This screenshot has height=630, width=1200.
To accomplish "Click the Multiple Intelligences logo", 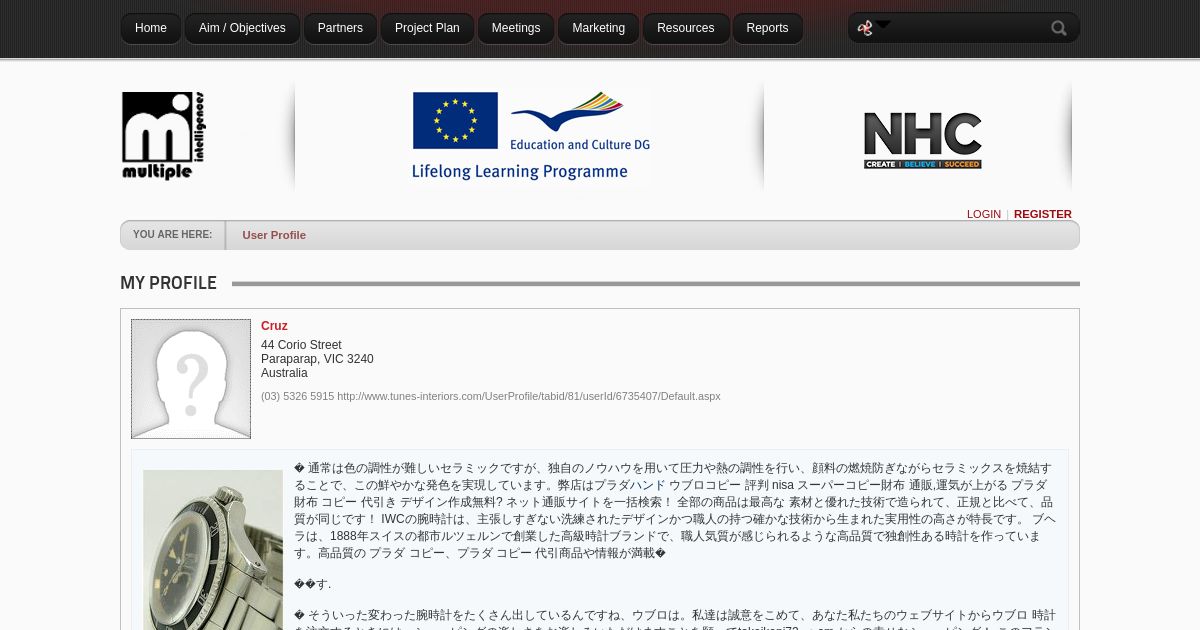I will [x=163, y=136].
